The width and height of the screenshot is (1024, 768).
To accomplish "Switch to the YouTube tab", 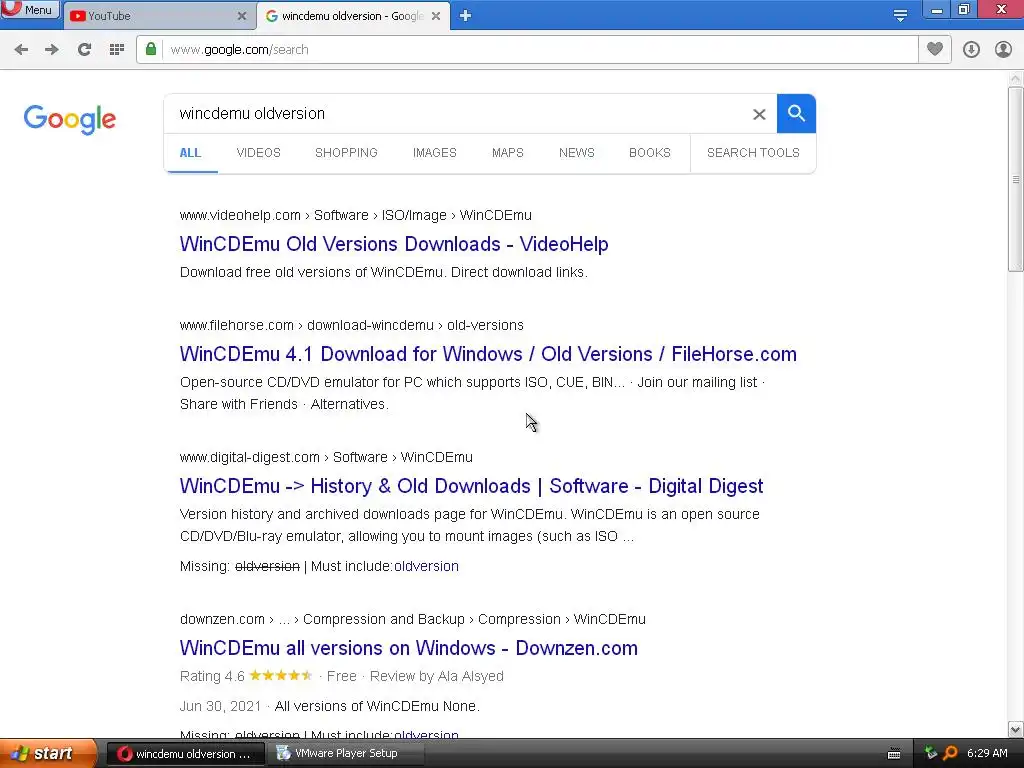I will point(158,16).
